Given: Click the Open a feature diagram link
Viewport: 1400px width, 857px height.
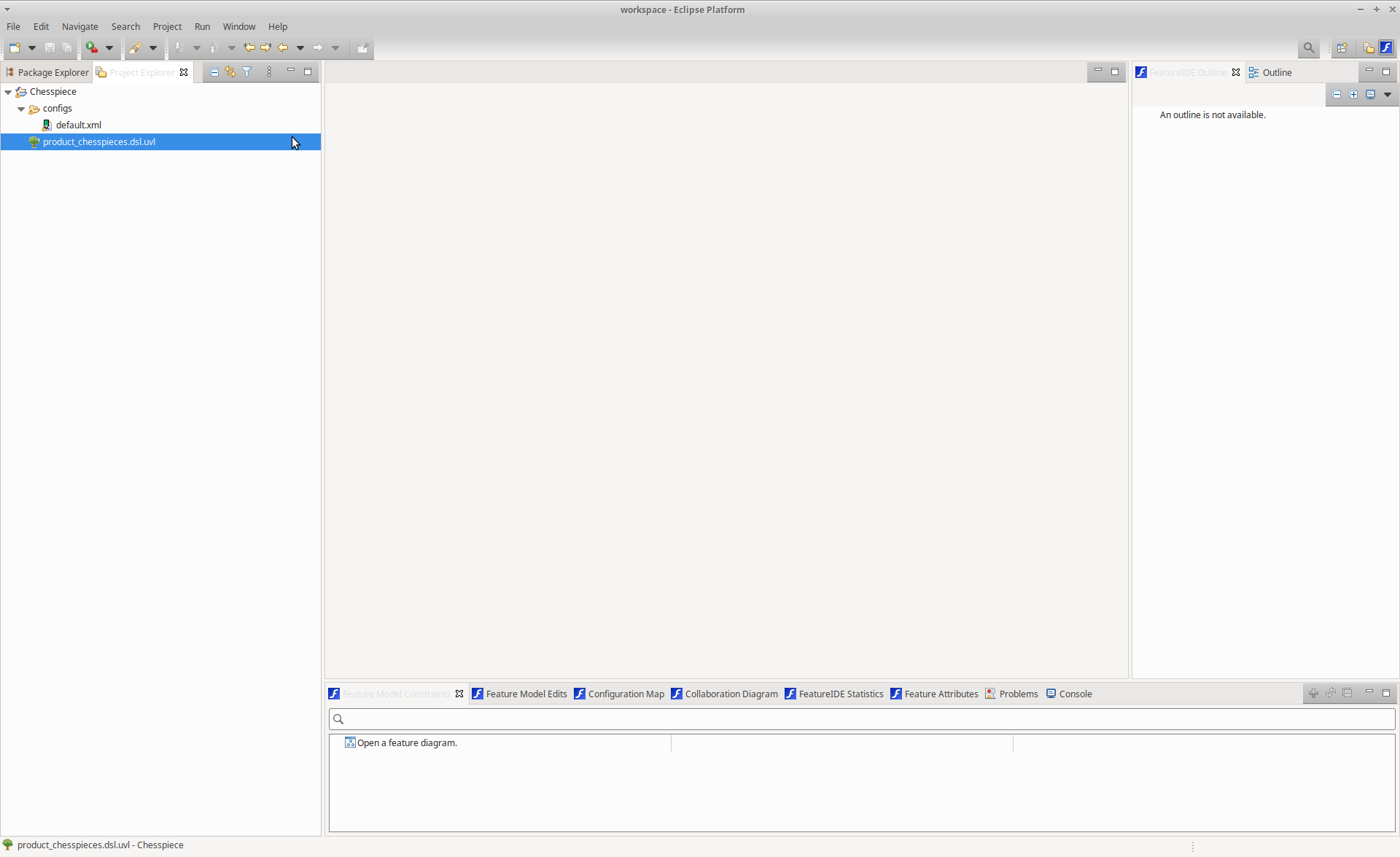Looking at the screenshot, I should pos(406,742).
